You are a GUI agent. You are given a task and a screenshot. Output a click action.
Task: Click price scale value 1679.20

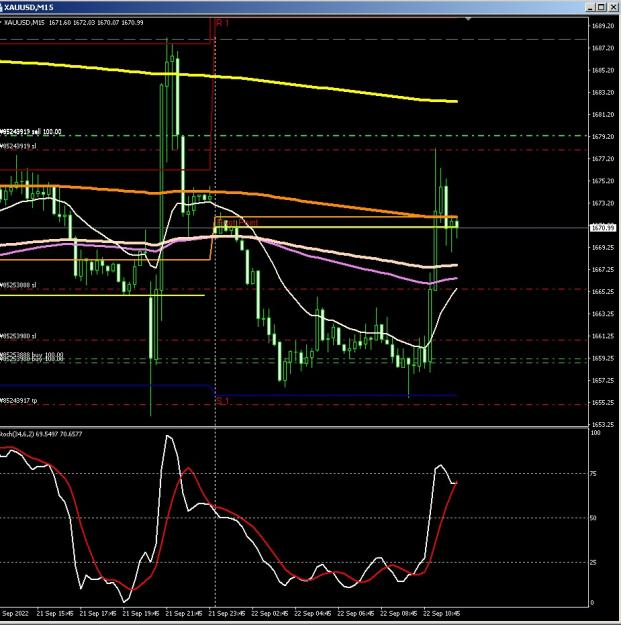[603, 137]
